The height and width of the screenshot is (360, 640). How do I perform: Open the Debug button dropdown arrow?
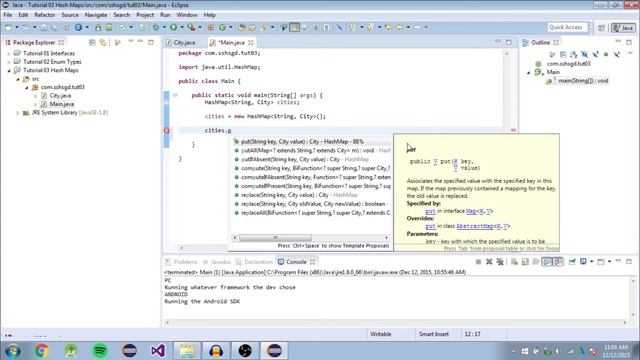tap(164, 27)
